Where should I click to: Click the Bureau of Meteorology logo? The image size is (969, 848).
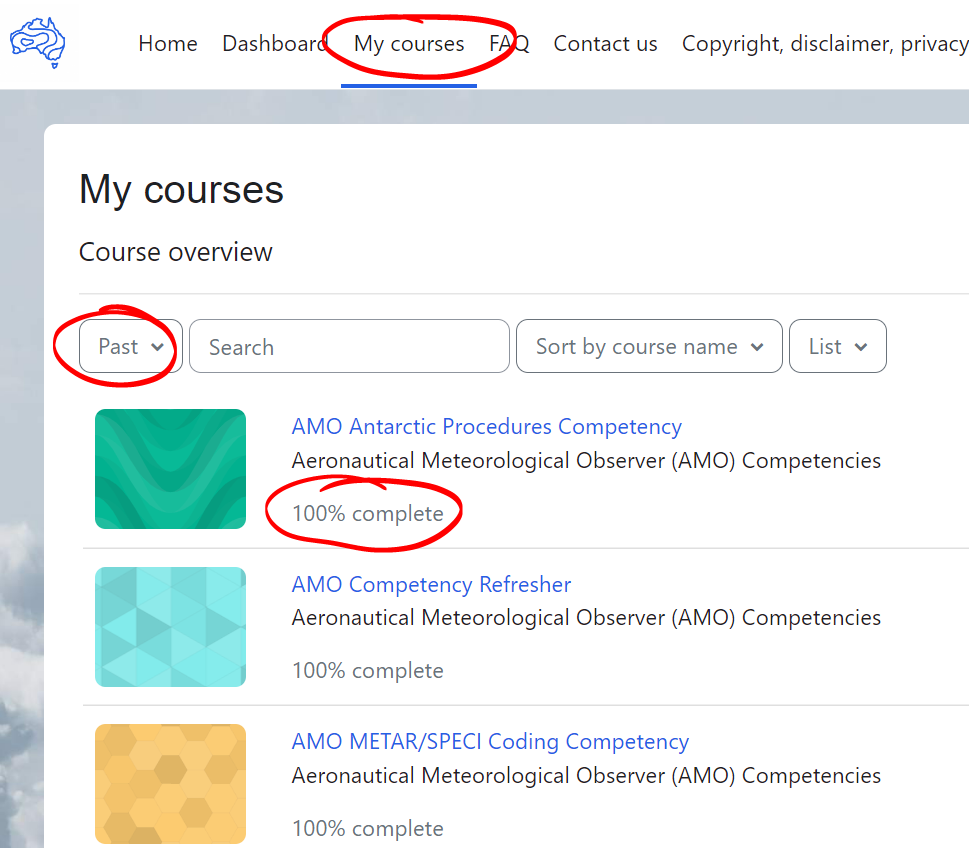click(40, 42)
